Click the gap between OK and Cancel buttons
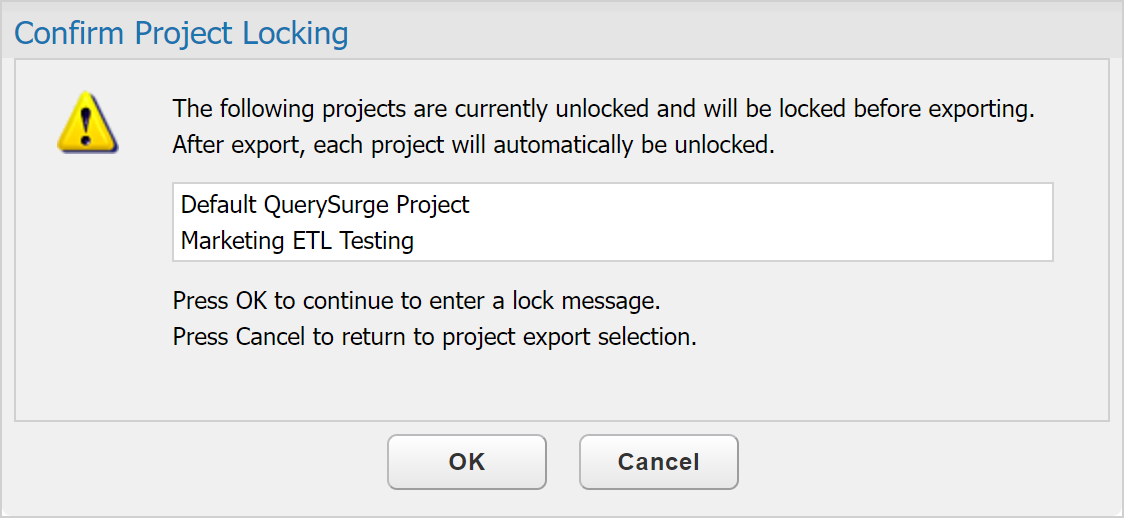The height and width of the screenshot is (518, 1124). 563,462
